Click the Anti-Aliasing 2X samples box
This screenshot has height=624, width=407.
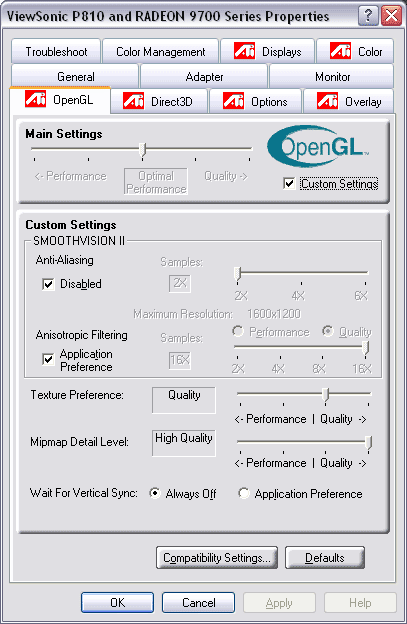coord(180,283)
